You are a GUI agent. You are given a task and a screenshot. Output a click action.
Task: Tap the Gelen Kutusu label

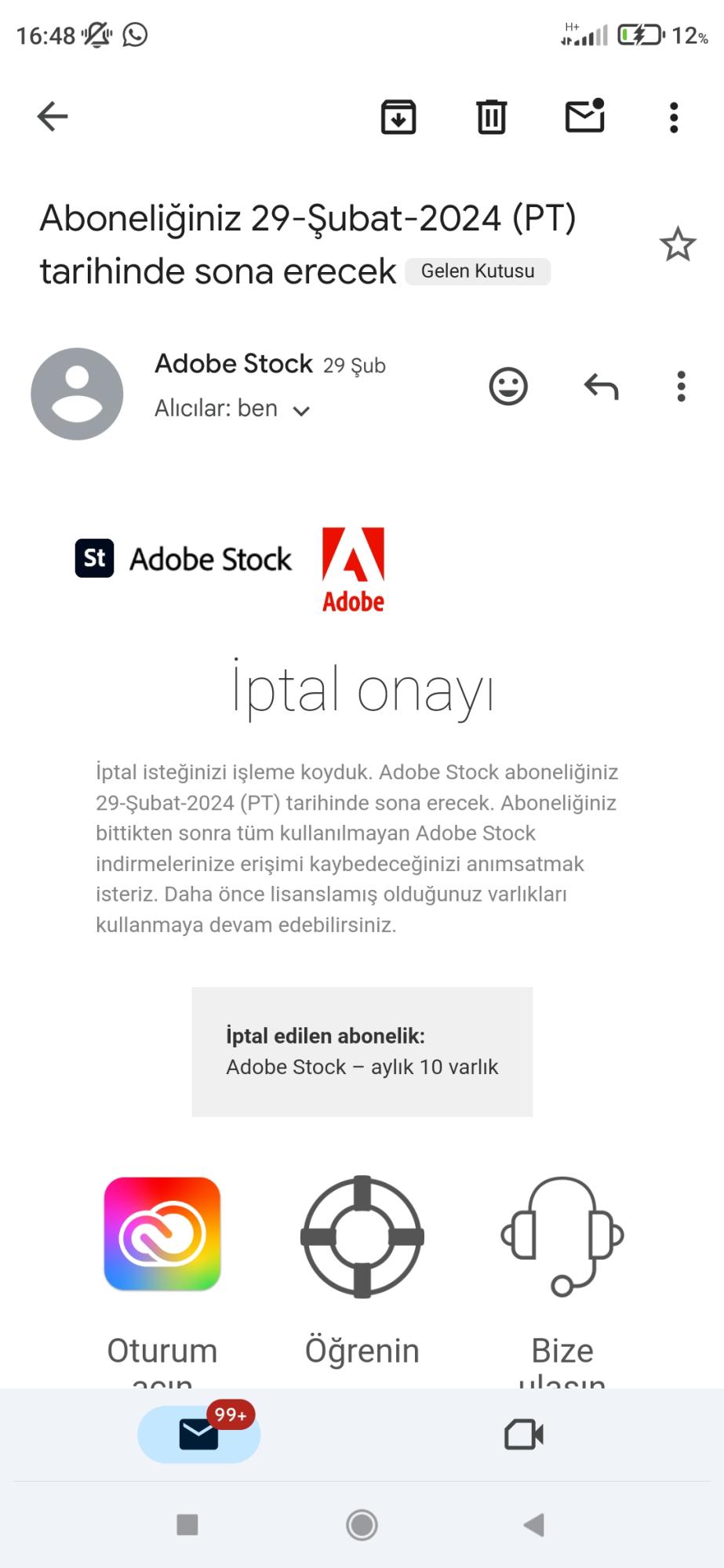point(477,270)
